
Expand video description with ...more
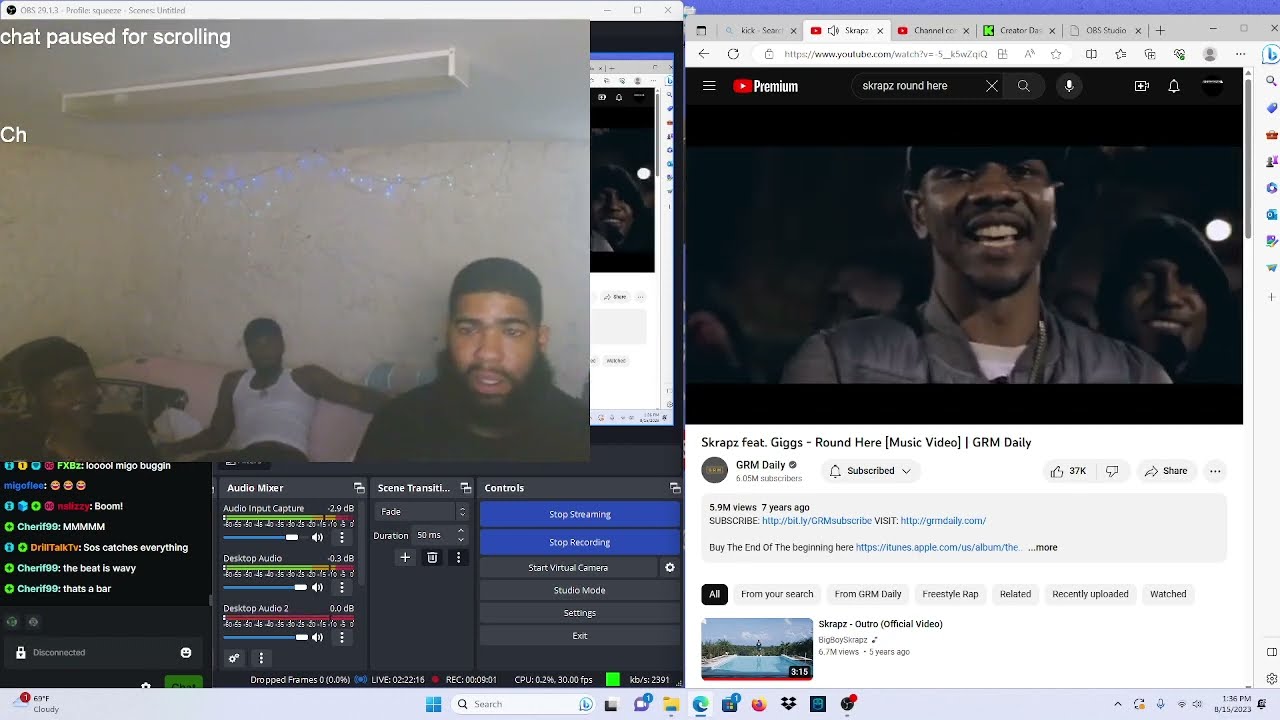click(1043, 547)
